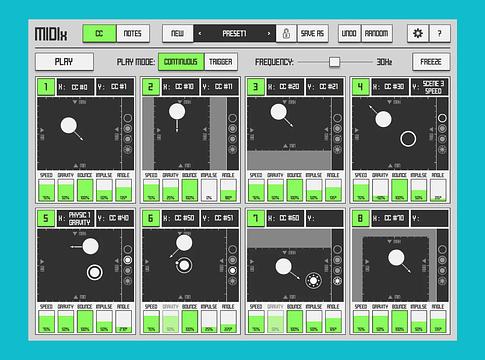Select the ring attractor icon, second in pad 1
Image resolution: width=485 pixels, height=360 pixels.
point(128,129)
